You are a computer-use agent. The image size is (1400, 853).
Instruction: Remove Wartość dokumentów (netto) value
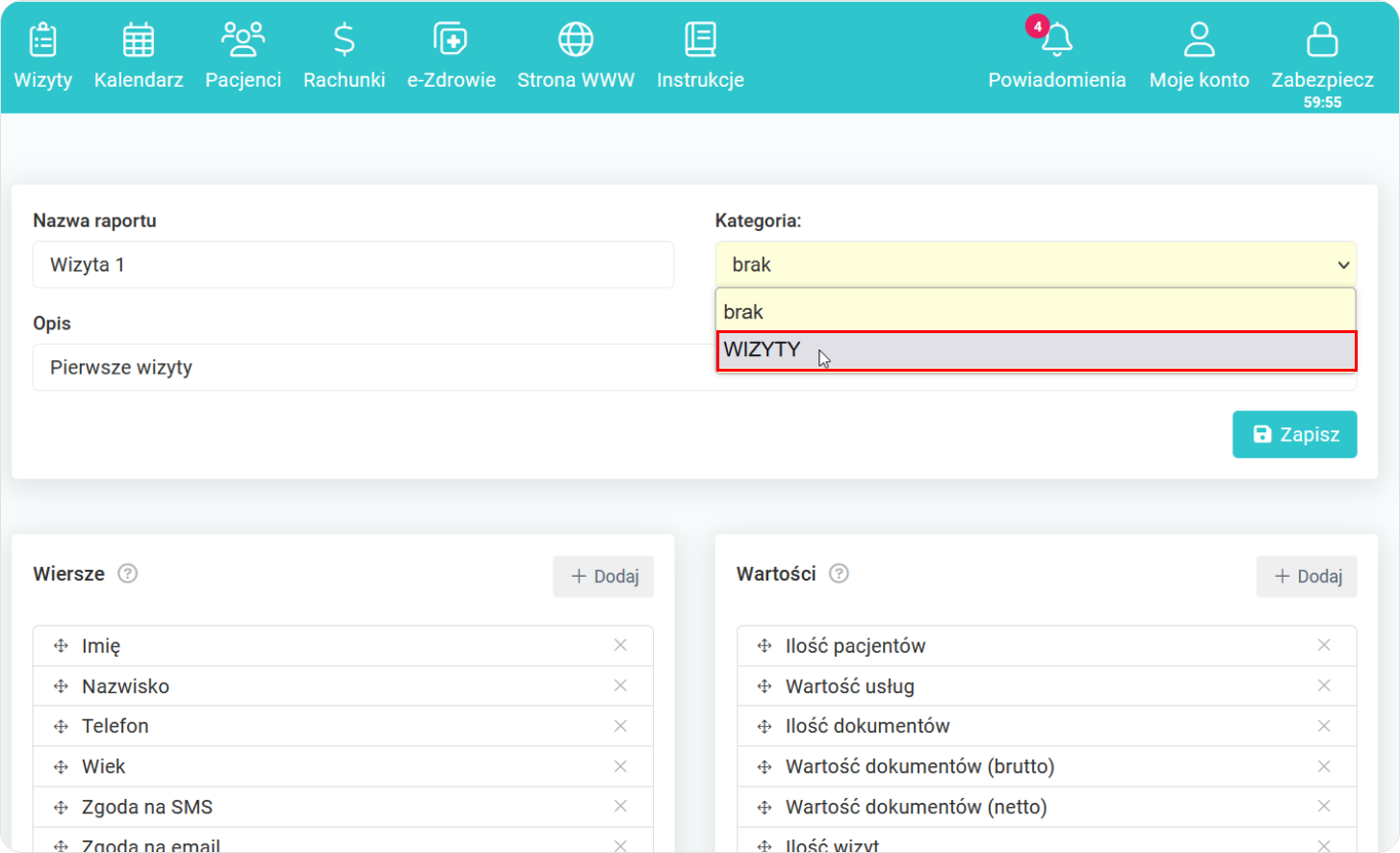pos(1324,806)
